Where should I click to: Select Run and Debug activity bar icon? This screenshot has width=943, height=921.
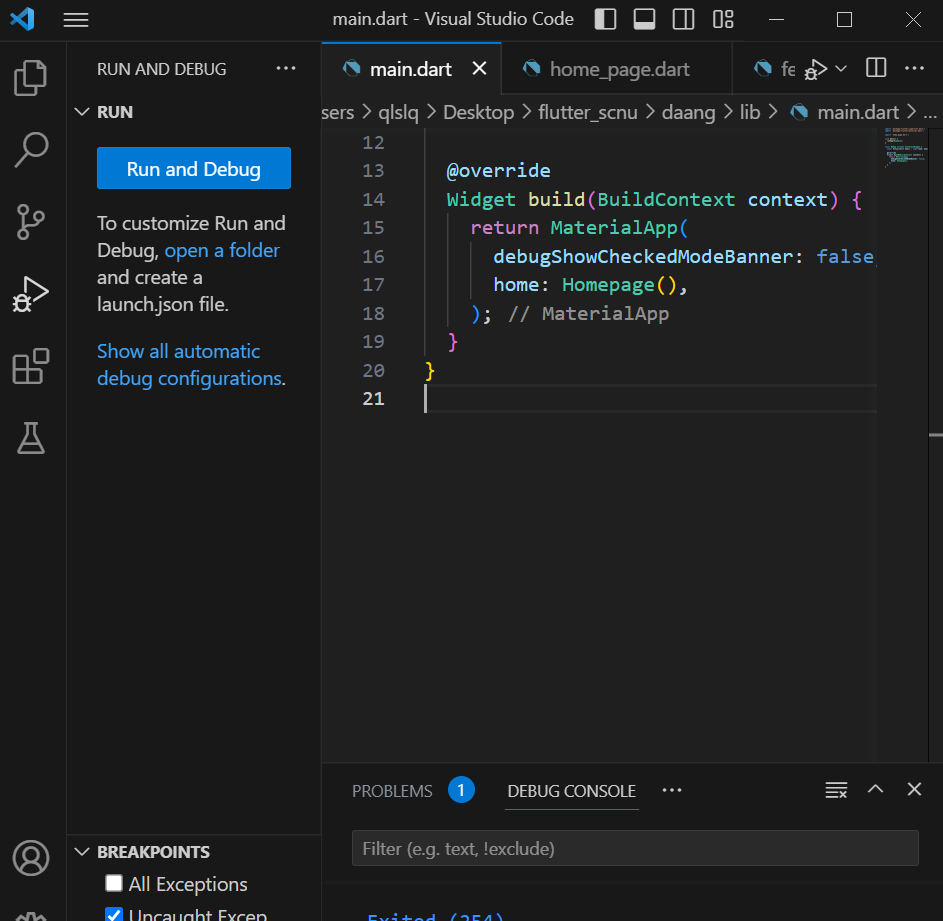pos(30,294)
